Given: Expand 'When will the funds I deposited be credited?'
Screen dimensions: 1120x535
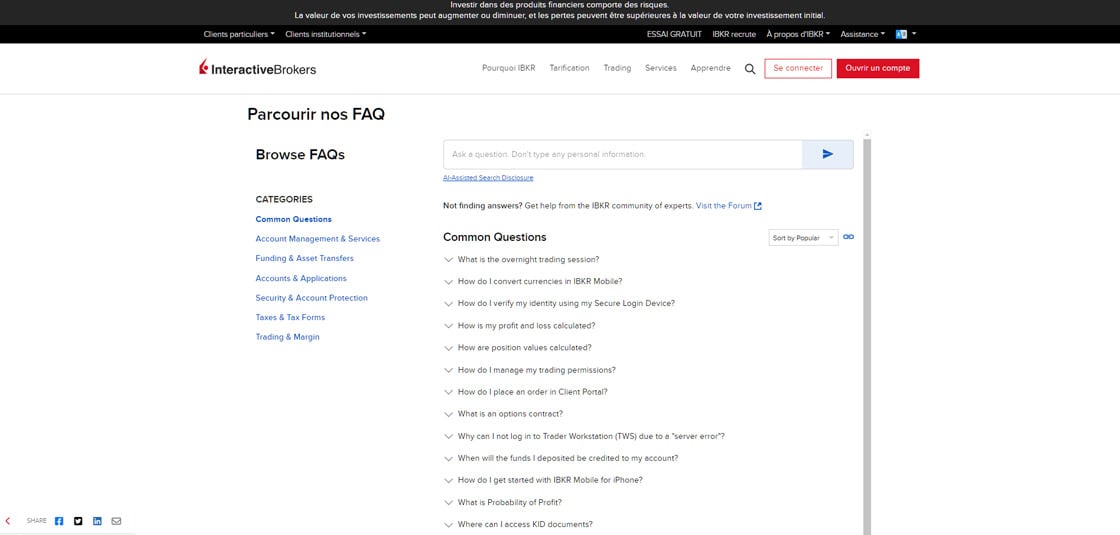Looking at the screenshot, I should [x=561, y=459].
